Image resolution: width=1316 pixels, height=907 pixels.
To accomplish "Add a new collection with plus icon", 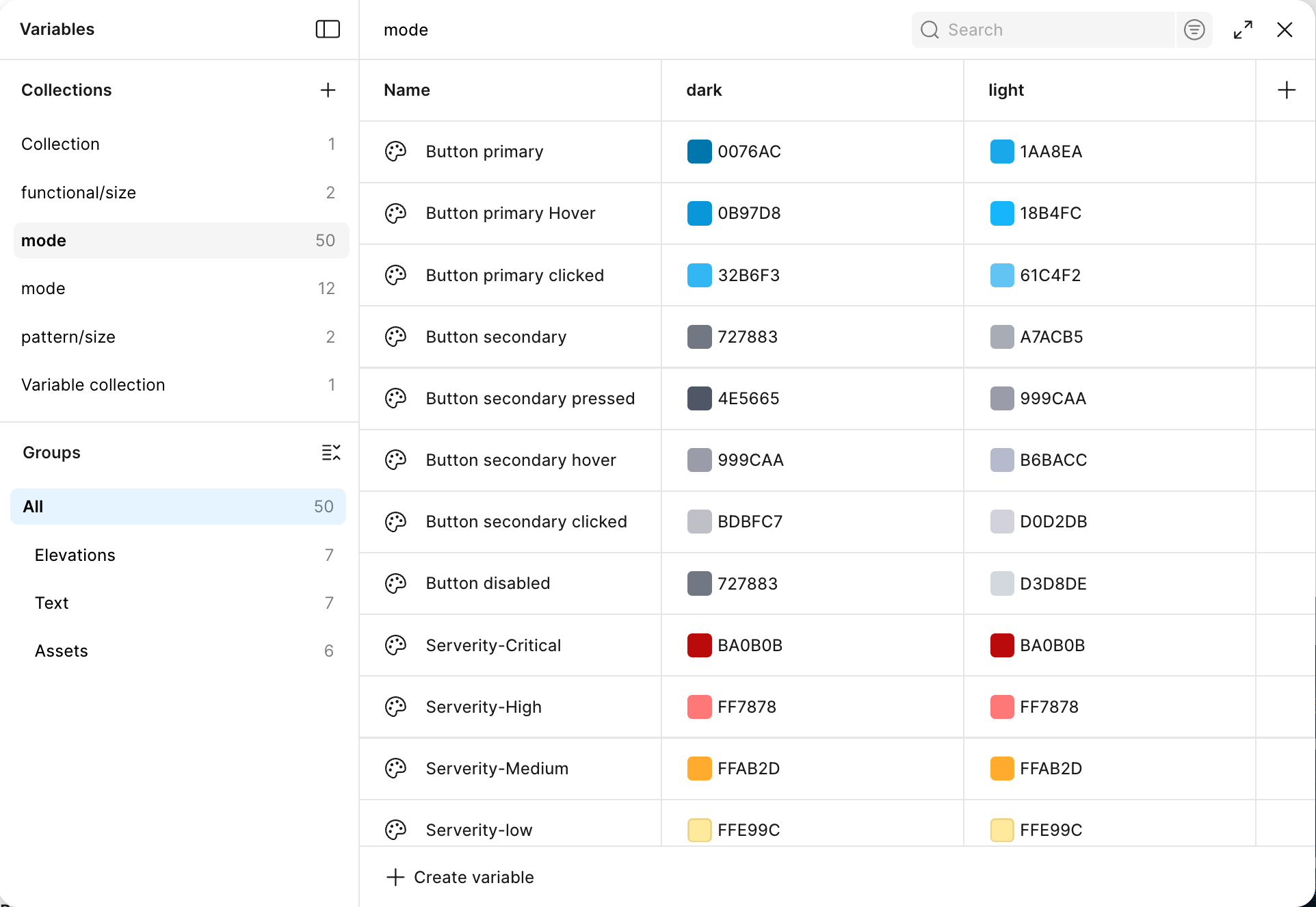I will pyautogui.click(x=328, y=90).
